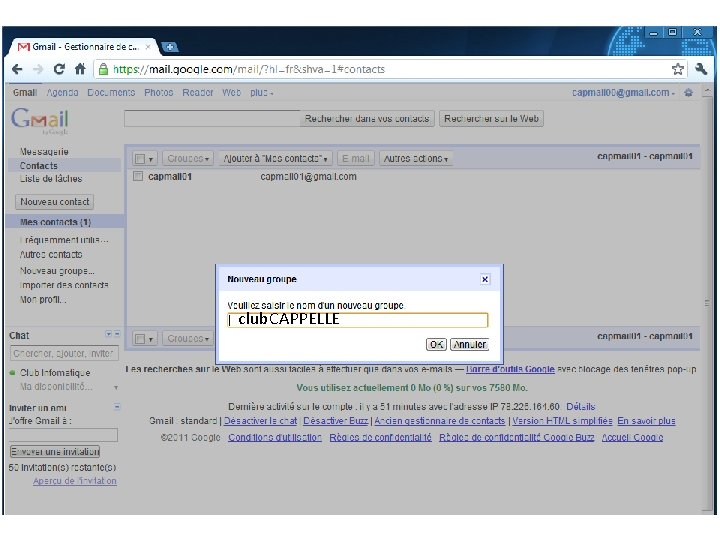Click Rechercher sur le Web button
The height and width of the screenshot is (540, 720).
(491, 119)
